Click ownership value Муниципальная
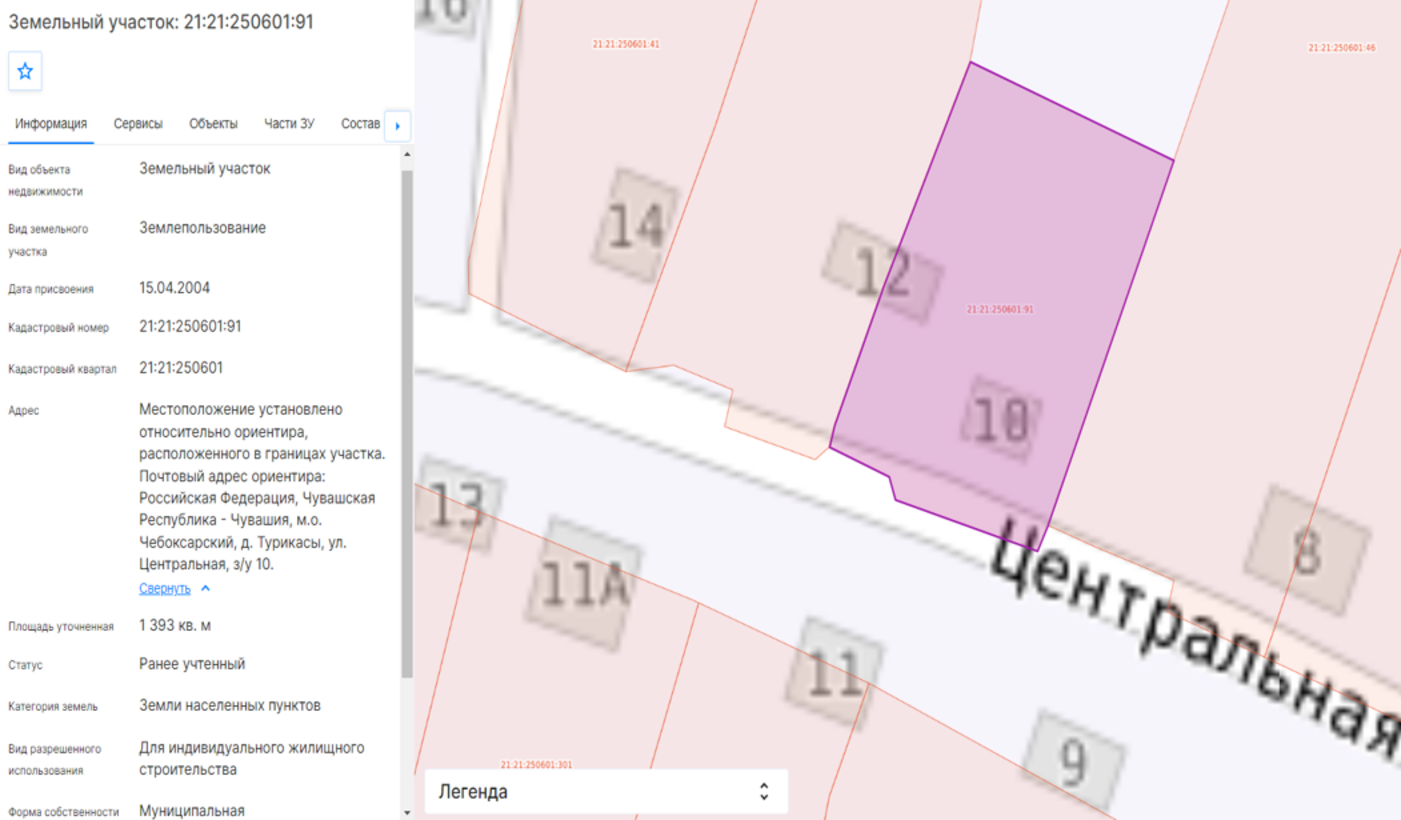1401x820 pixels. click(x=192, y=811)
